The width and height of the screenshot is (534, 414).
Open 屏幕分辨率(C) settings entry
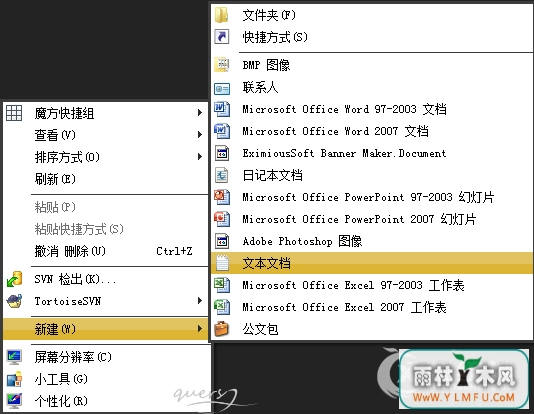tap(107, 357)
